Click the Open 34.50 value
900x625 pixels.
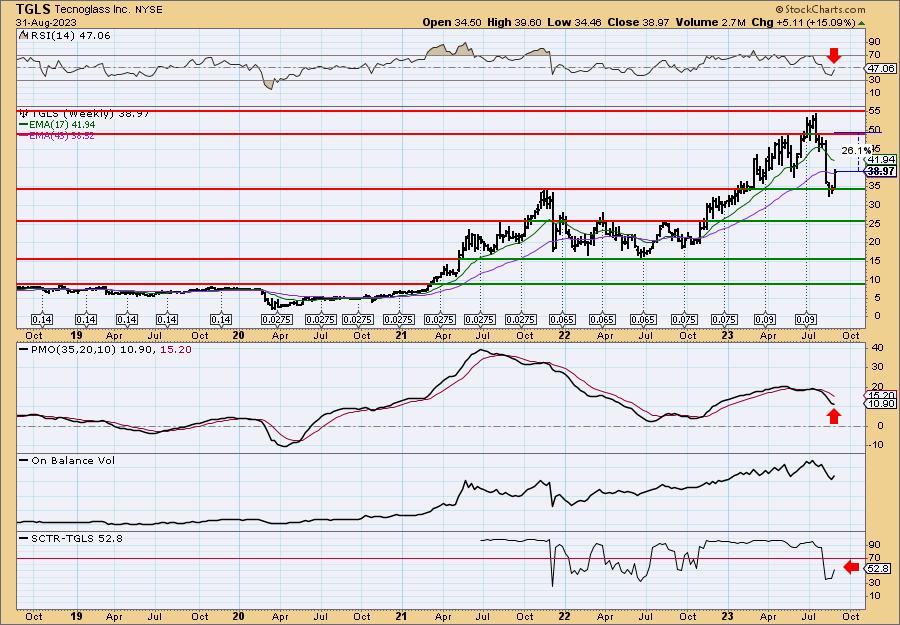click(452, 22)
